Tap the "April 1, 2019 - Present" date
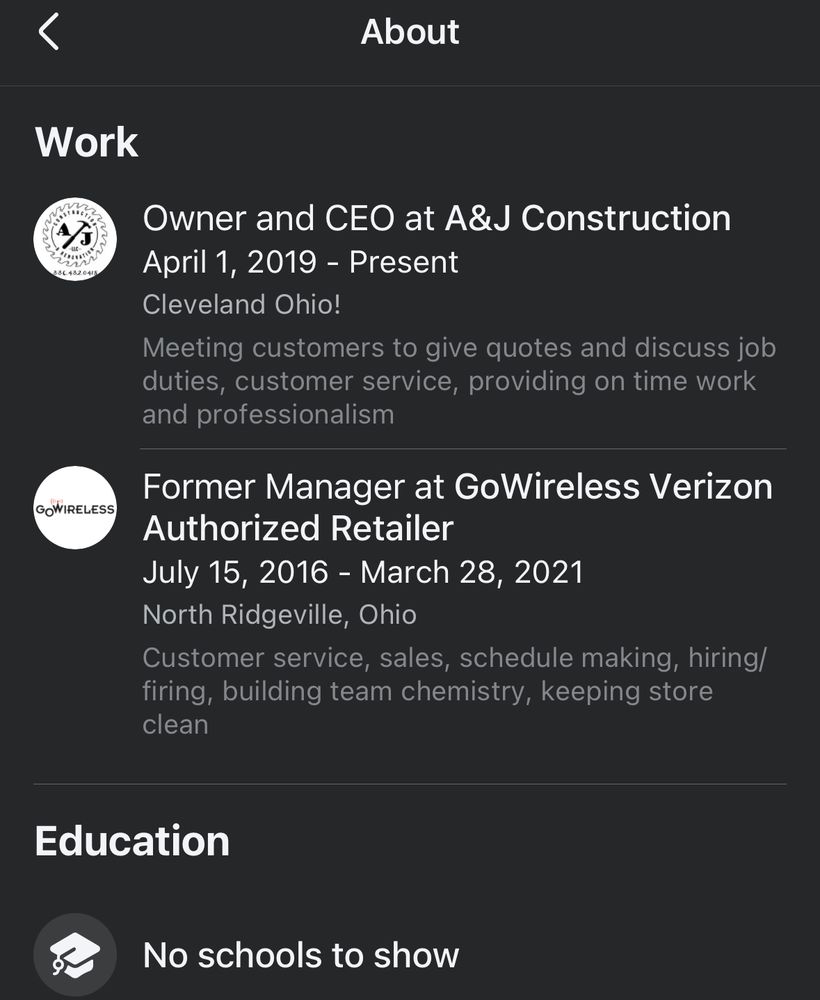The image size is (820, 1000). coord(300,262)
